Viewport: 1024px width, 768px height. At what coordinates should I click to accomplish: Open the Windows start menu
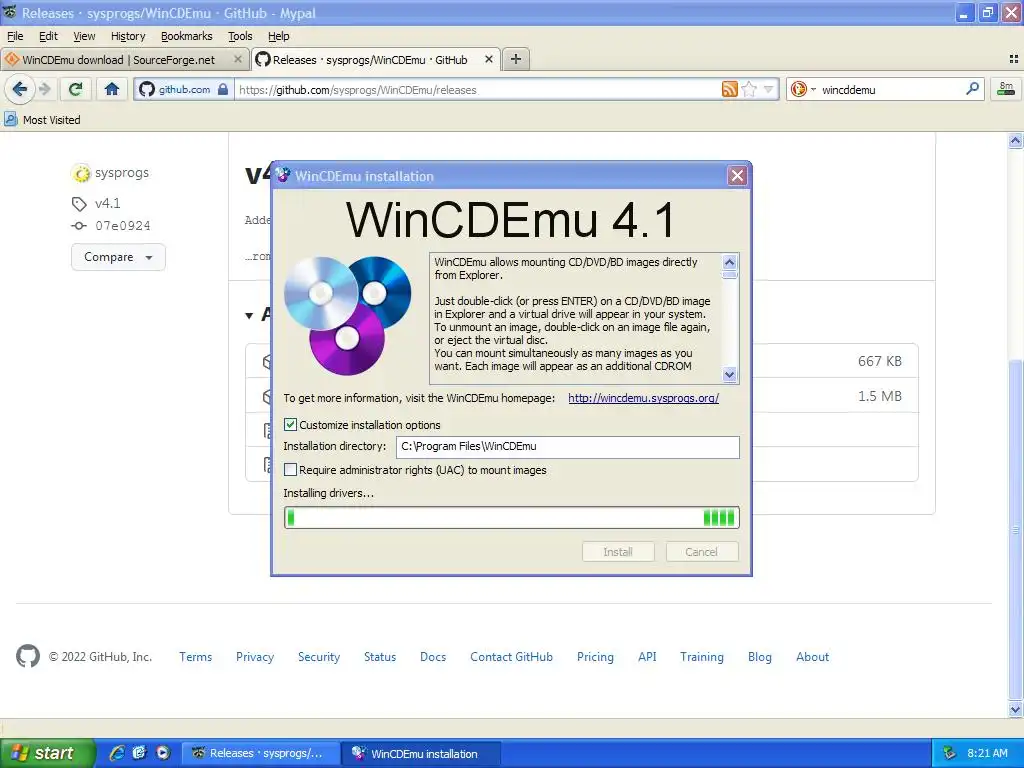[47, 753]
